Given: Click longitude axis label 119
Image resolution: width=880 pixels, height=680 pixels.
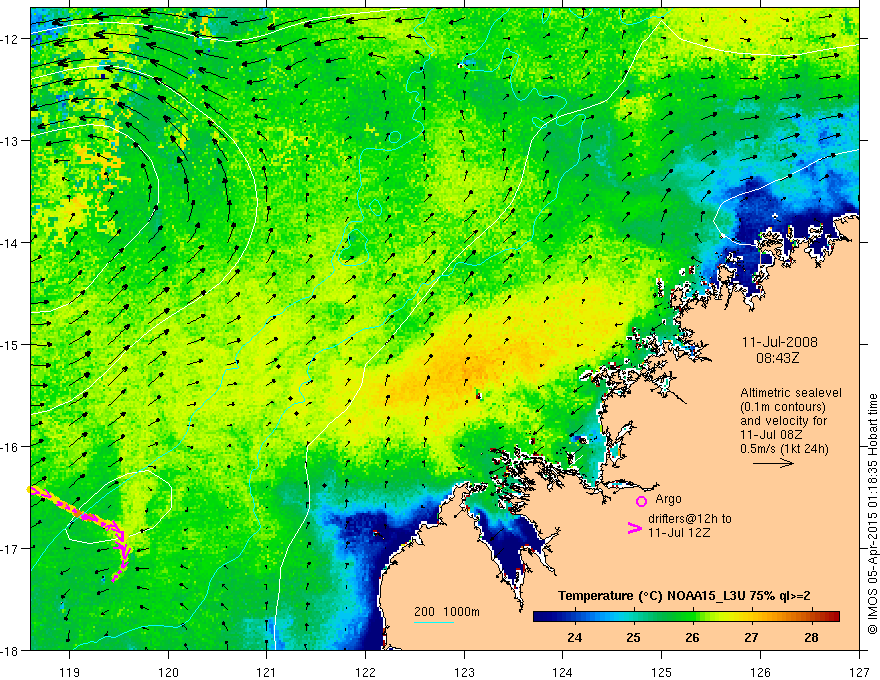Looking at the screenshot, I should [70, 672].
